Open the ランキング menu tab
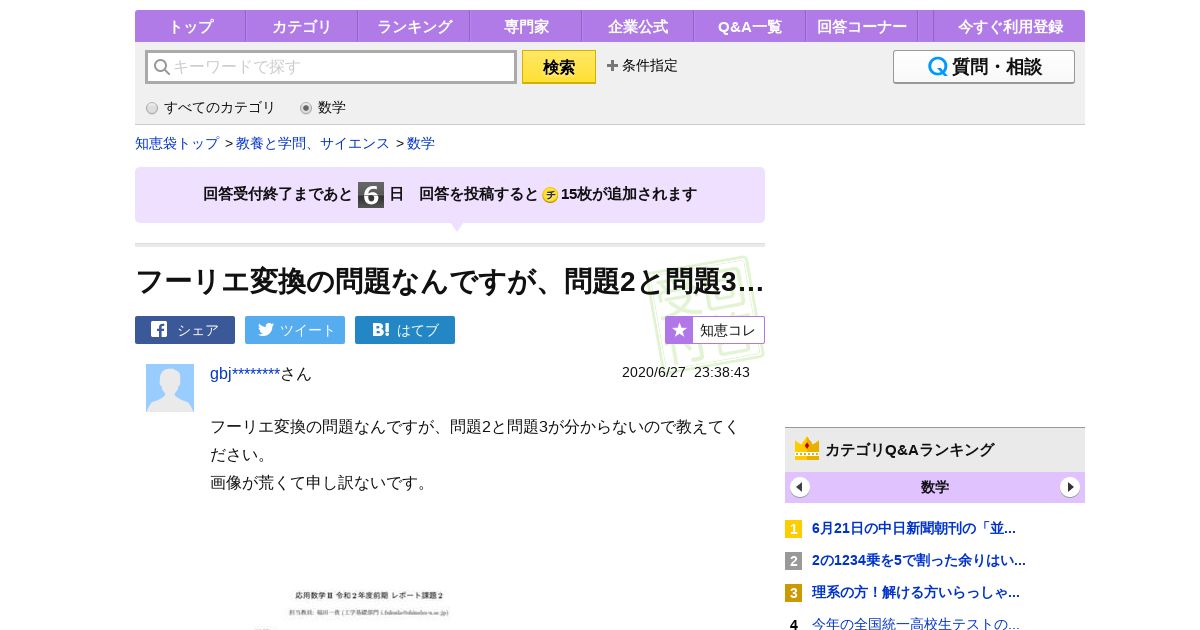 point(414,26)
